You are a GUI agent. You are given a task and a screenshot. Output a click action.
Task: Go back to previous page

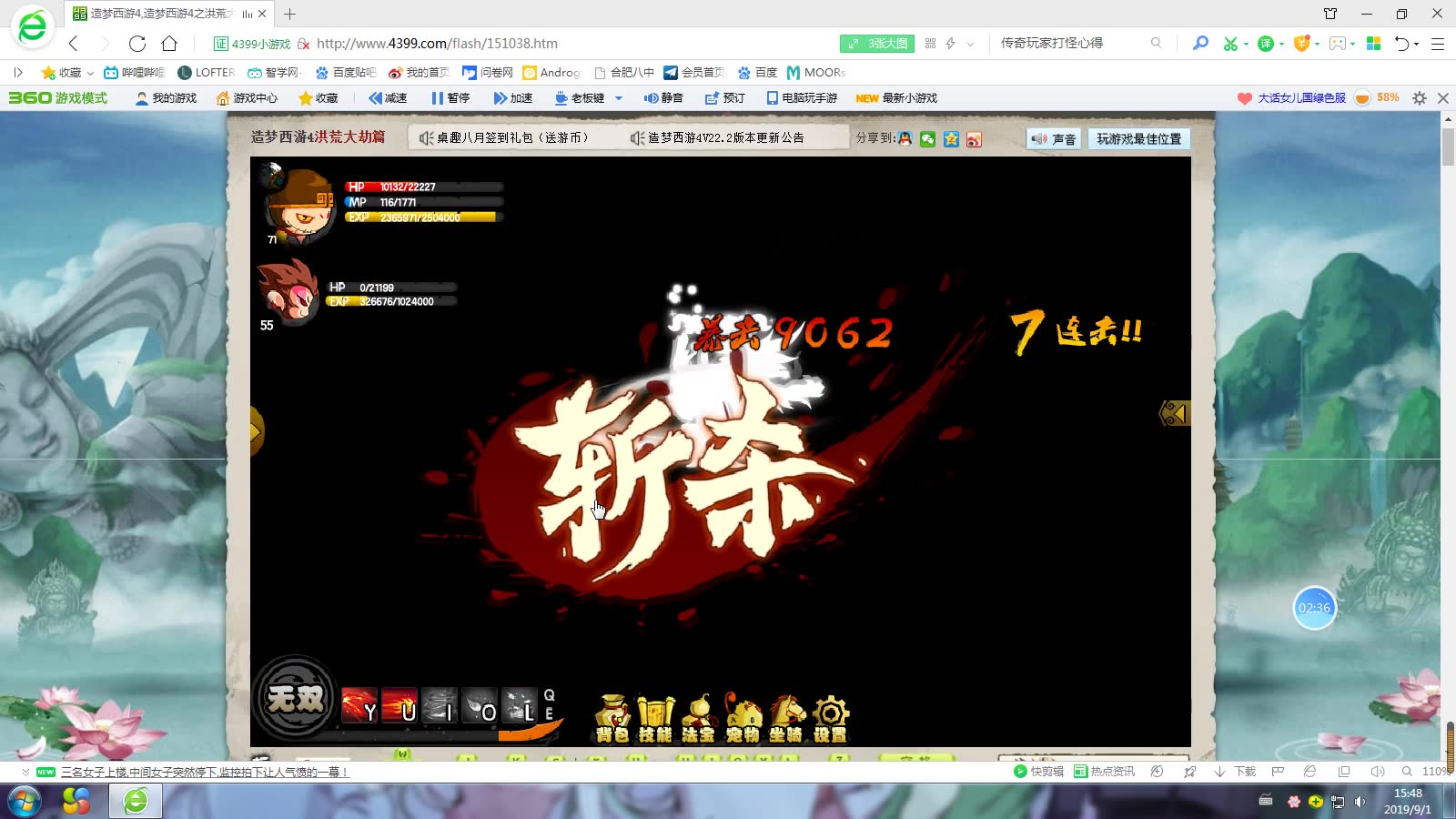(74, 43)
